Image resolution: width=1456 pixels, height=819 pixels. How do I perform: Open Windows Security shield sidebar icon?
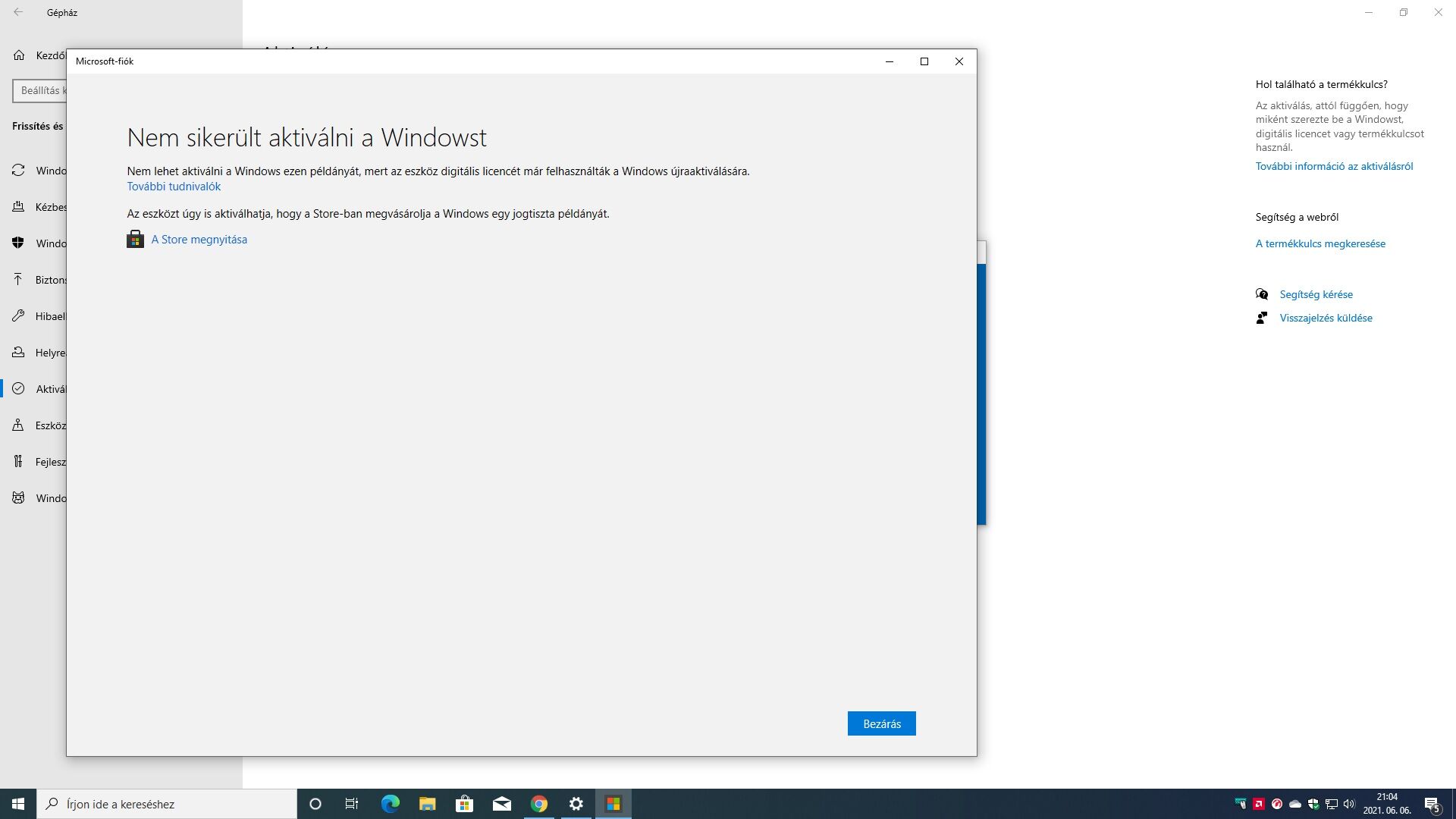18,243
